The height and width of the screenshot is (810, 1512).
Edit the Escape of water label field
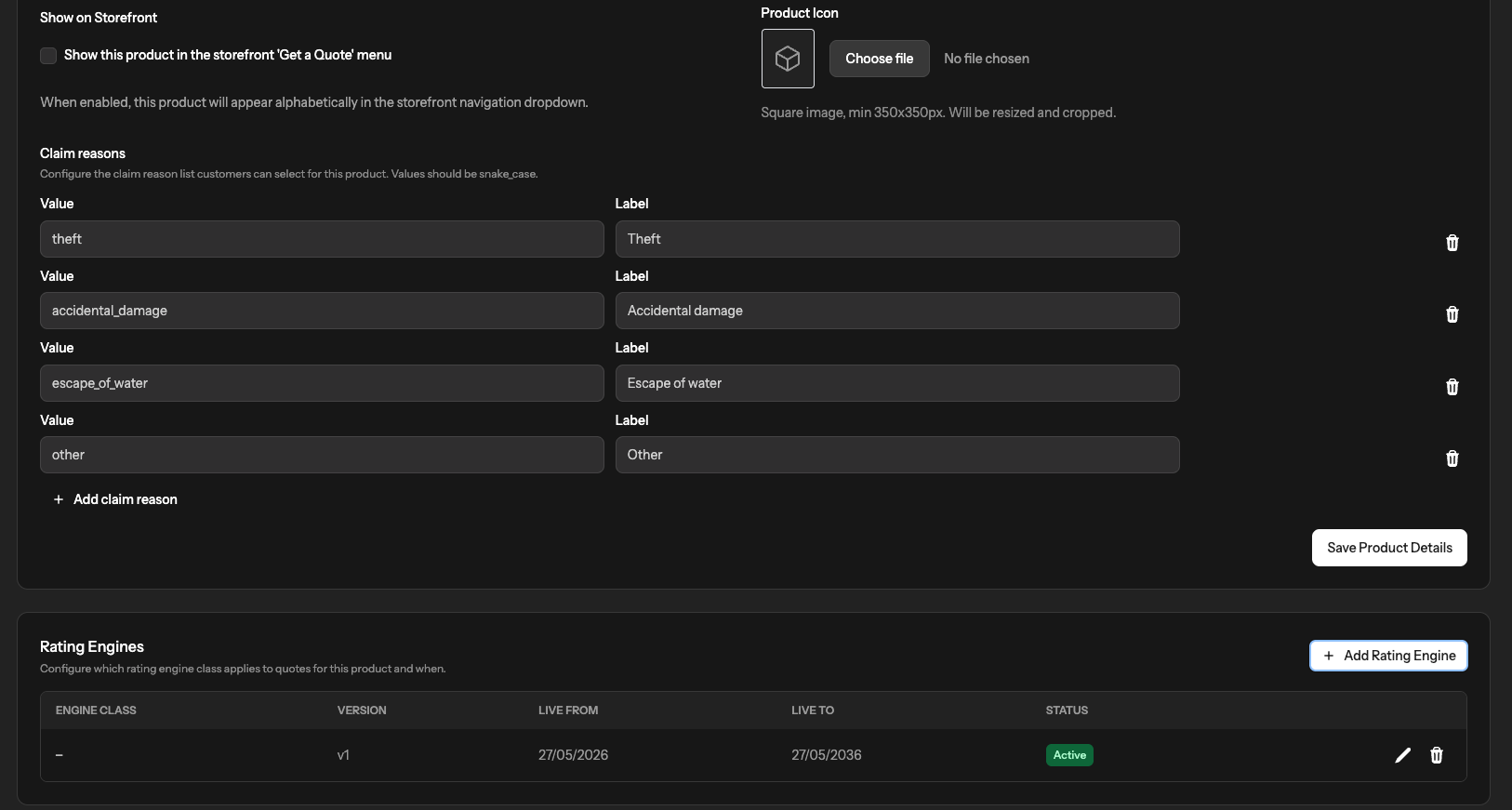click(897, 383)
